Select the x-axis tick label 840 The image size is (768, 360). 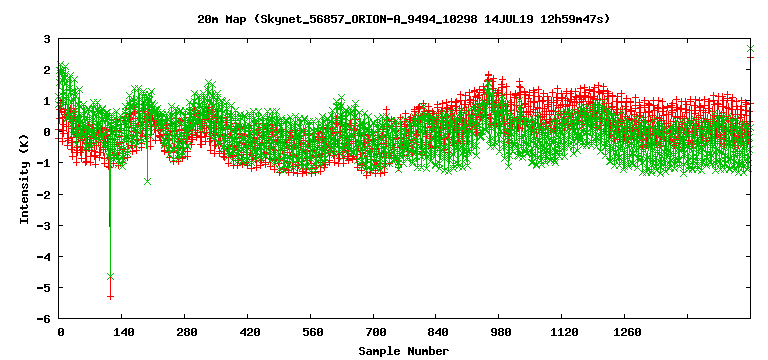coord(438,333)
